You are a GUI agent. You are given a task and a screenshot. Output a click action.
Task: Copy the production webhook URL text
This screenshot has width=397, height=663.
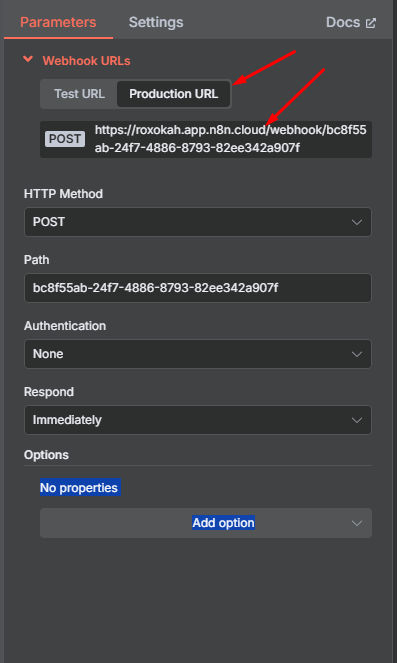click(230, 139)
